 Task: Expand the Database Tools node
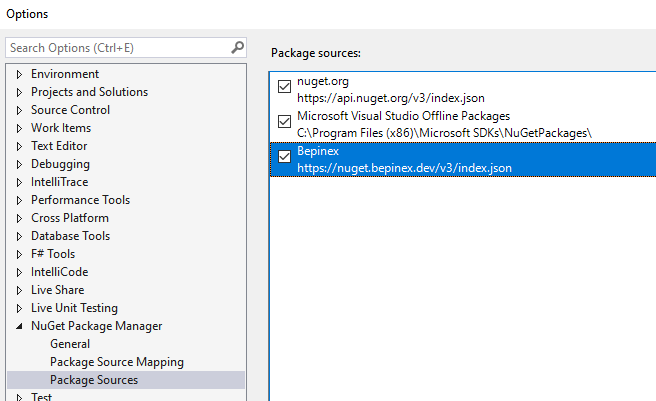(19, 236)
